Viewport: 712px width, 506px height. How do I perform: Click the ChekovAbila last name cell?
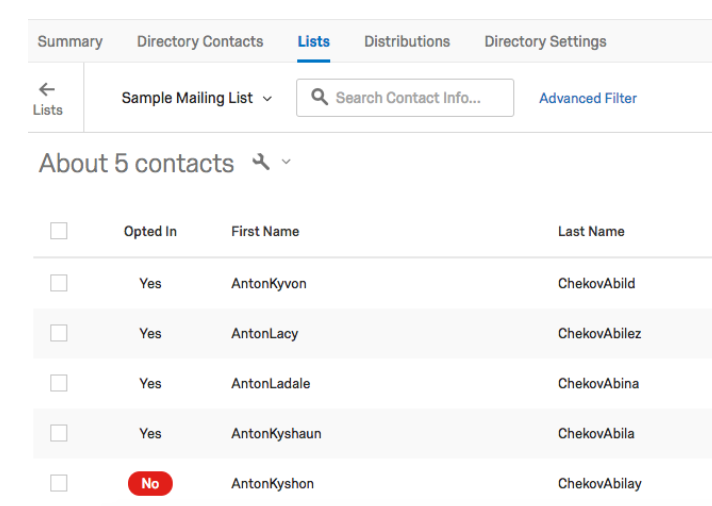tap(596, 433)
